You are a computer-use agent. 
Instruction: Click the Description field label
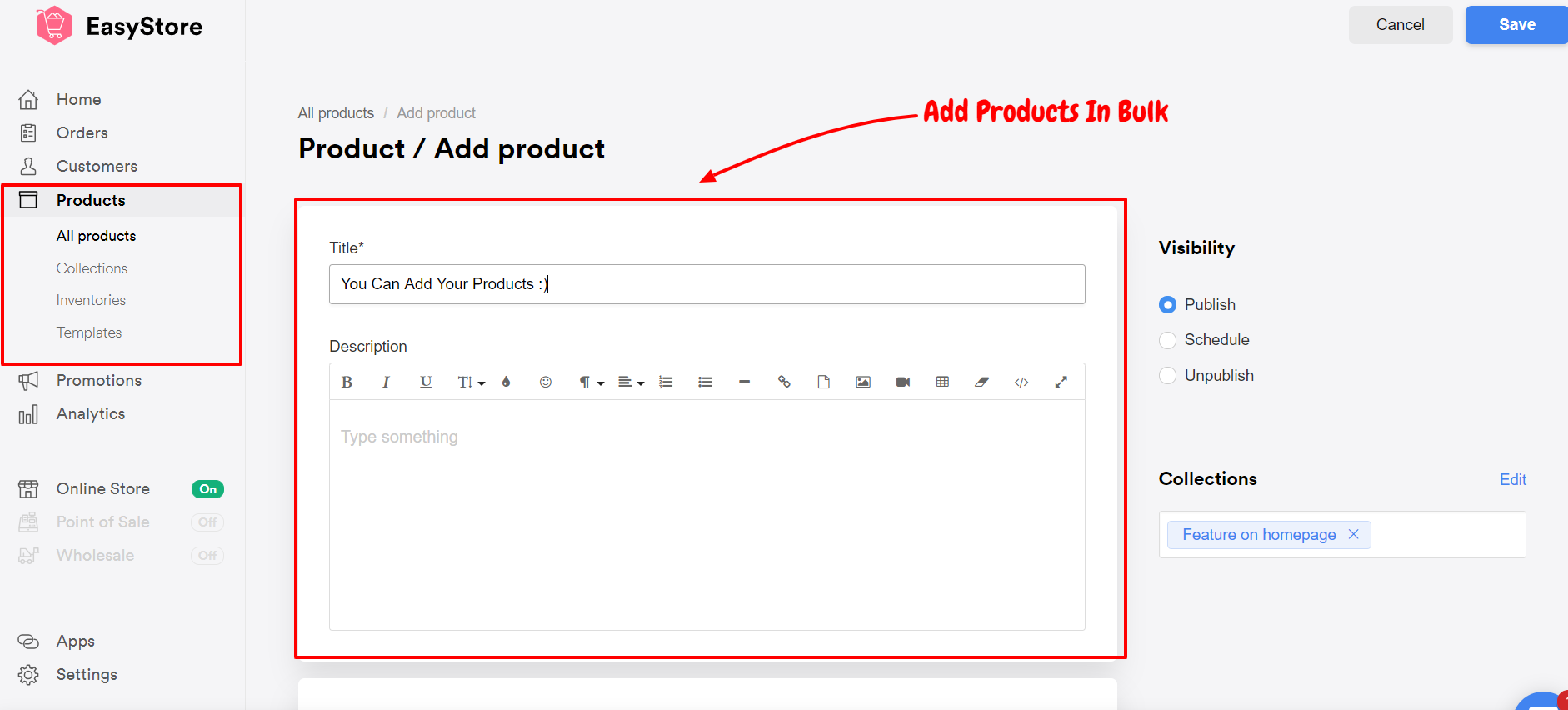pyautogui.click(x=368, y=347)
